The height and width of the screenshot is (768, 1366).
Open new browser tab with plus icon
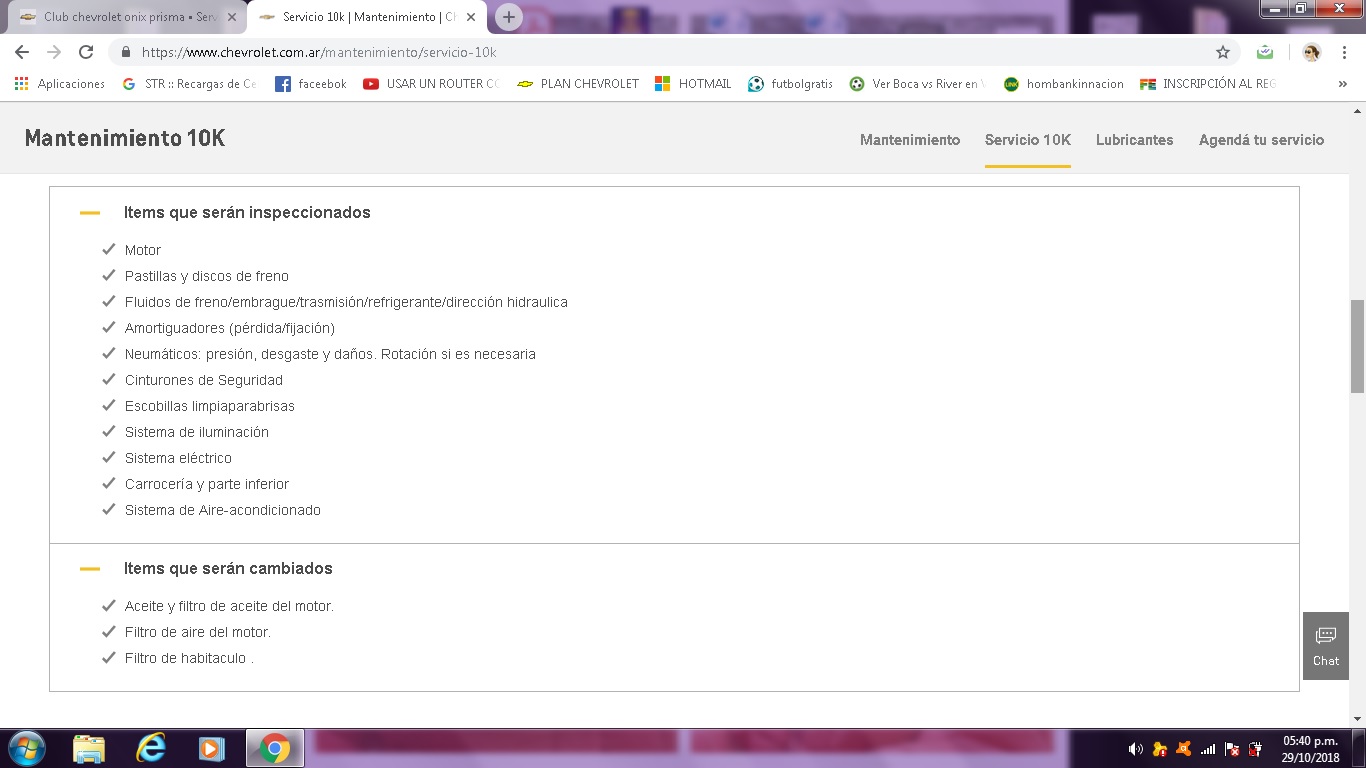[509, 17]
